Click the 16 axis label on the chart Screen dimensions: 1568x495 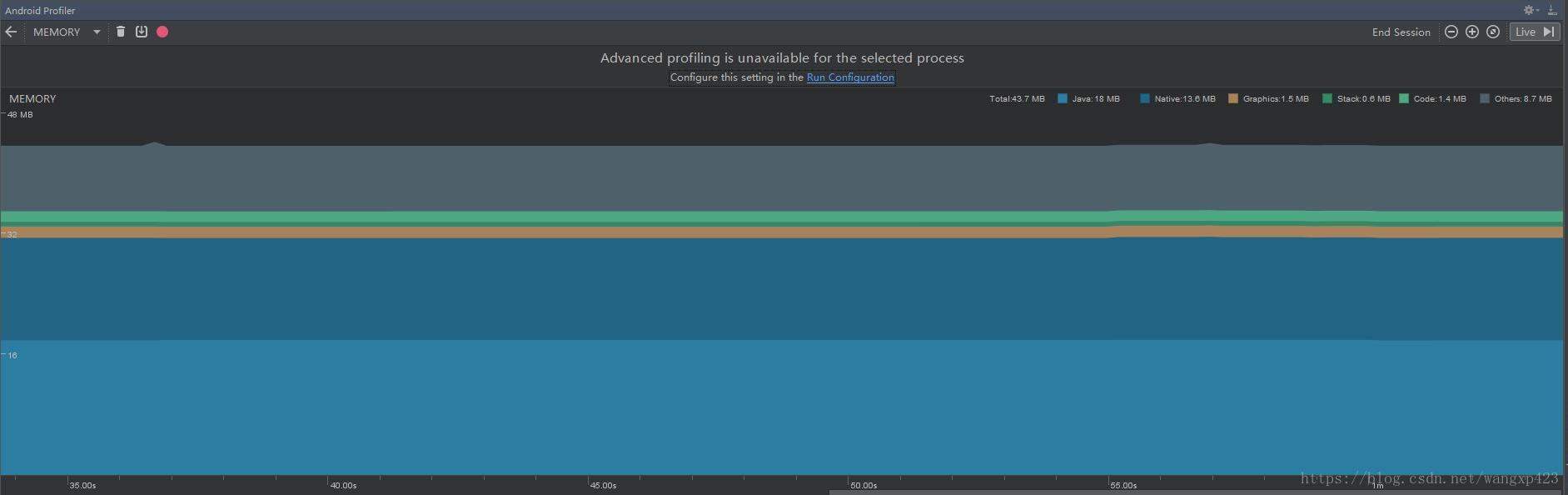click(x=12, y=355)
